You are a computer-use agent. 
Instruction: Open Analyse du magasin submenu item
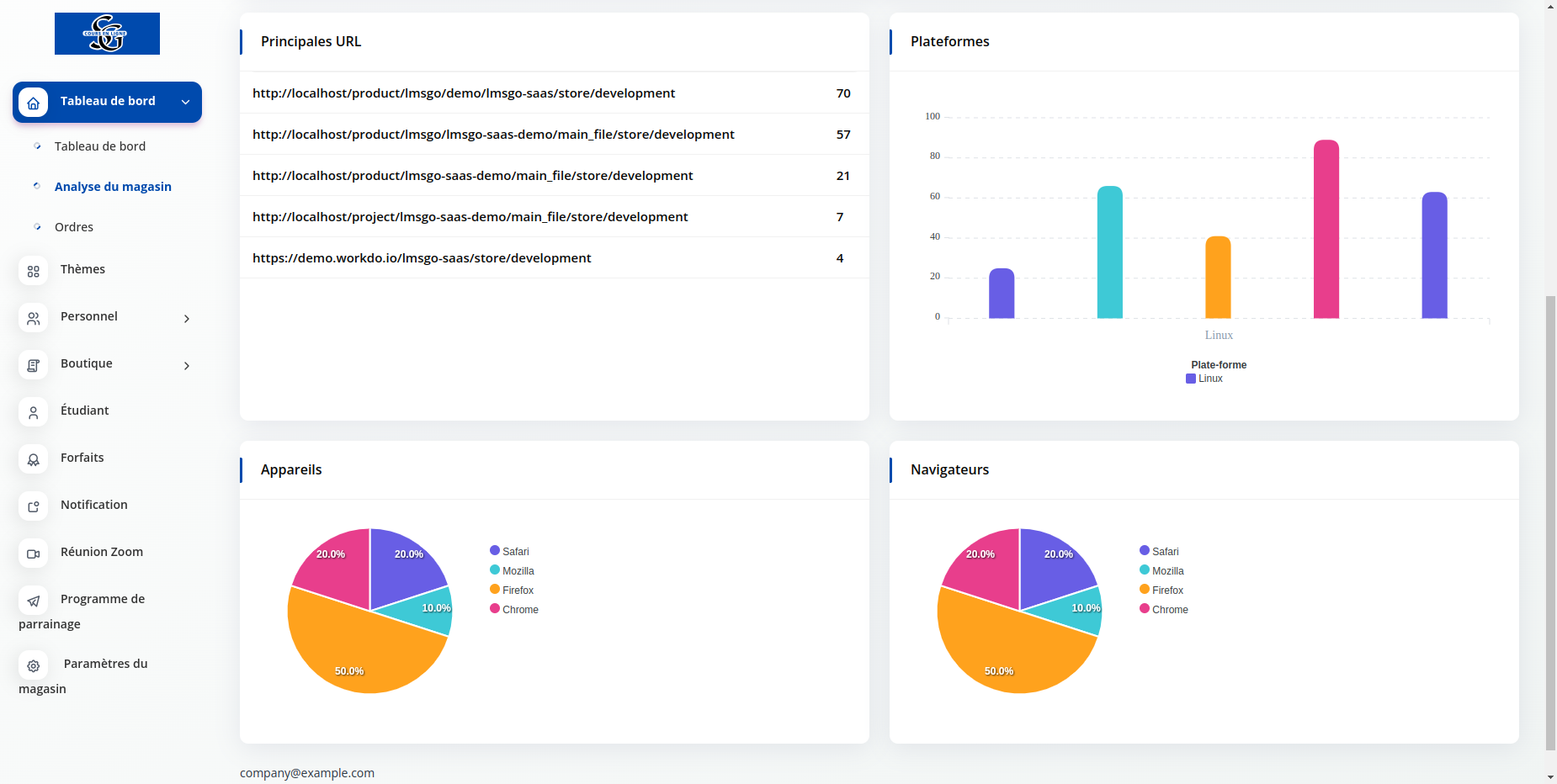tap(113, 187)
